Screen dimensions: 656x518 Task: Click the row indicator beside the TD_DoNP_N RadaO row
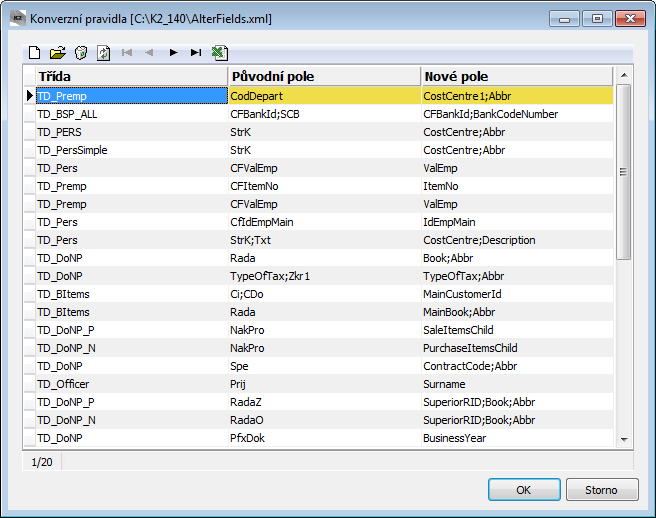click(x=29, y=420)
